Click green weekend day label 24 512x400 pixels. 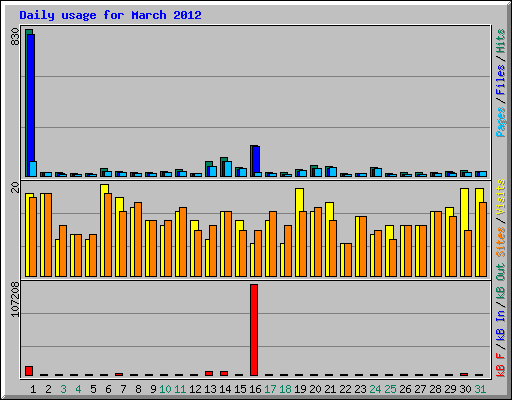point(375,389)
